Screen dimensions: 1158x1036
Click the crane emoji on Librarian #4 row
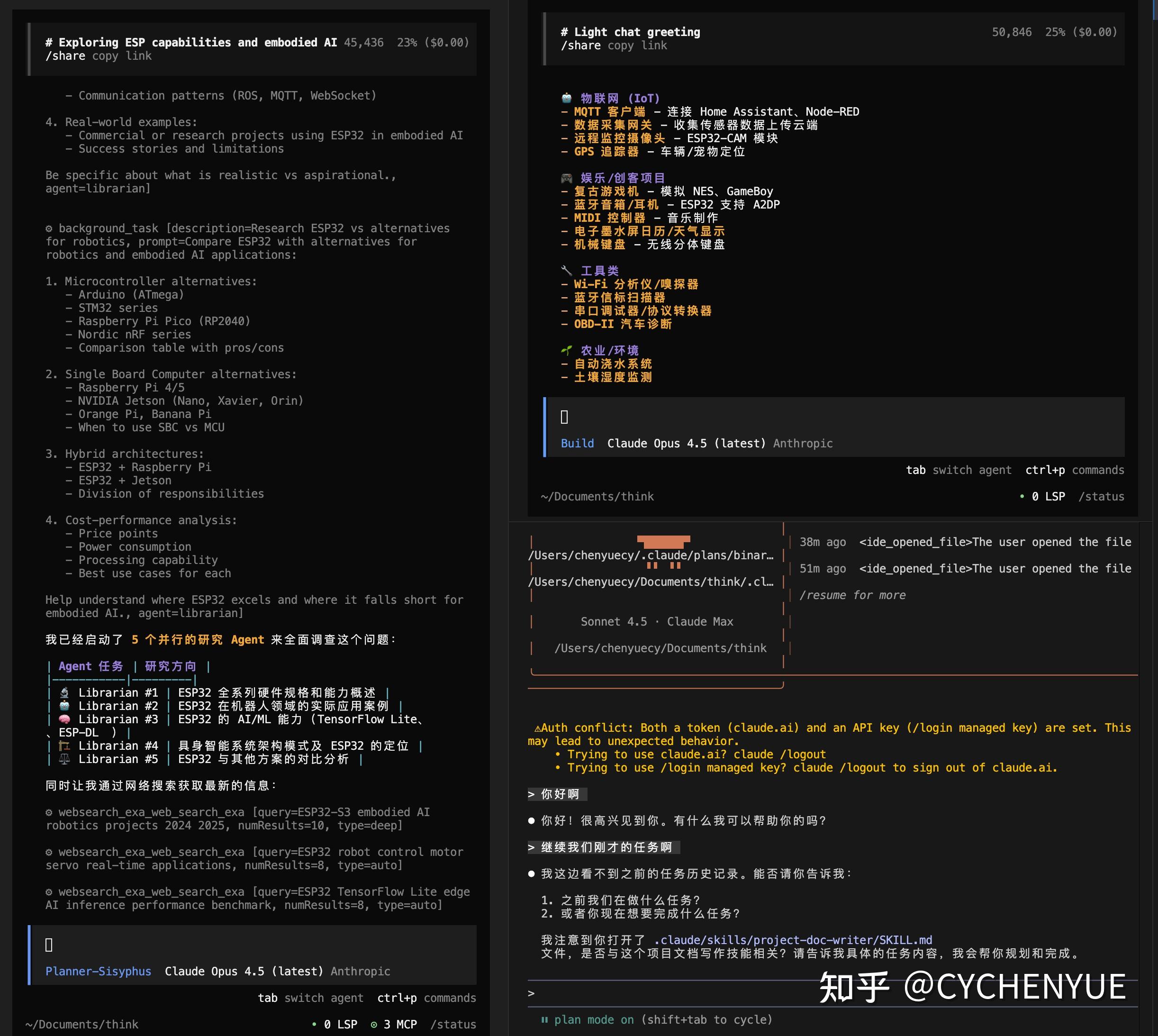pyautogui.click(x=64, y=745)
